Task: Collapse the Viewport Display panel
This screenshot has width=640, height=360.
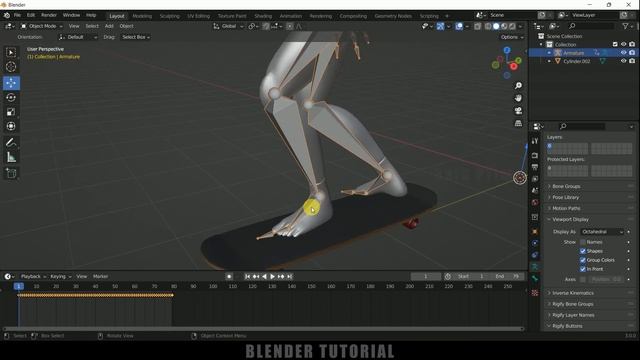Action: 570,219
